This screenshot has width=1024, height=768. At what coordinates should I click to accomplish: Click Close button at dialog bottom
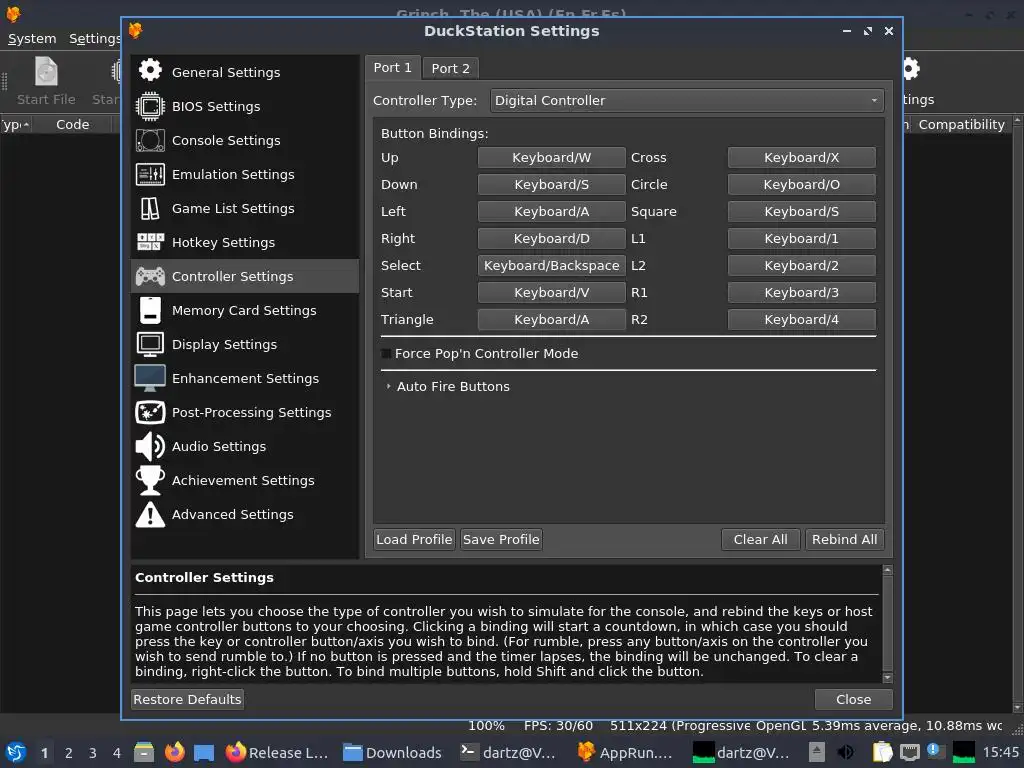[854, 699]
